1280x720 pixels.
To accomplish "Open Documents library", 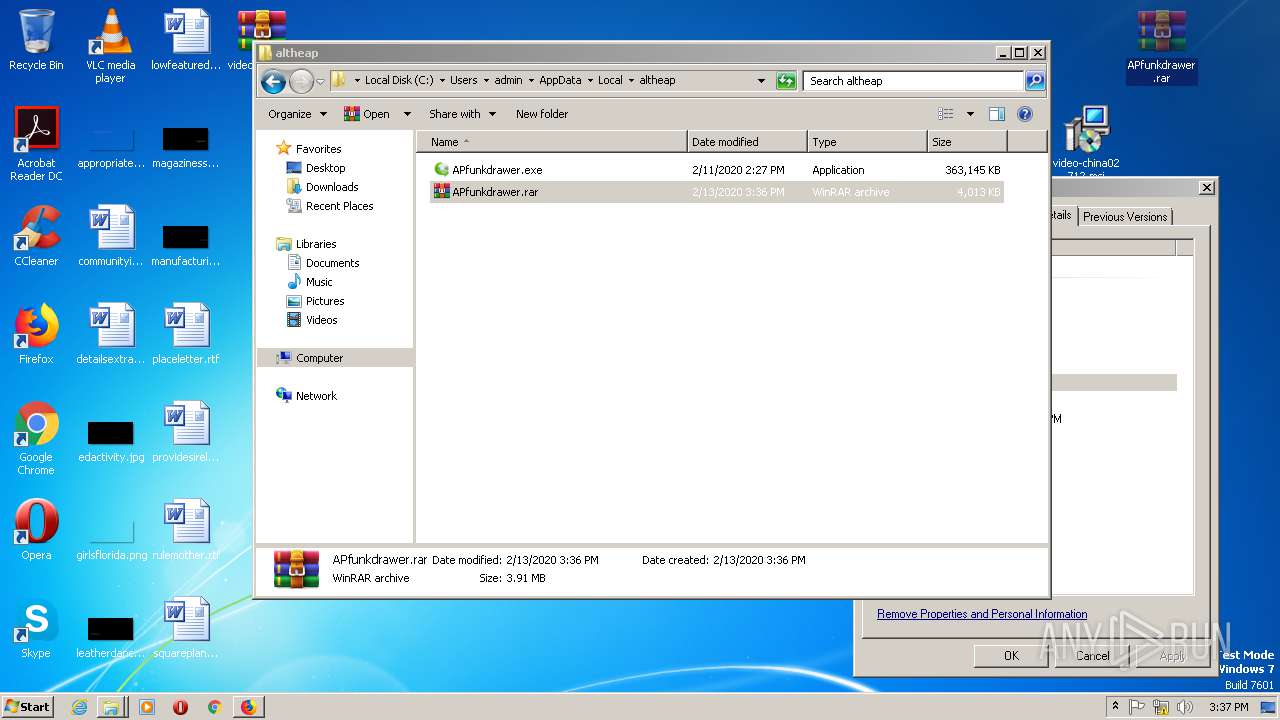I will 332,263.
